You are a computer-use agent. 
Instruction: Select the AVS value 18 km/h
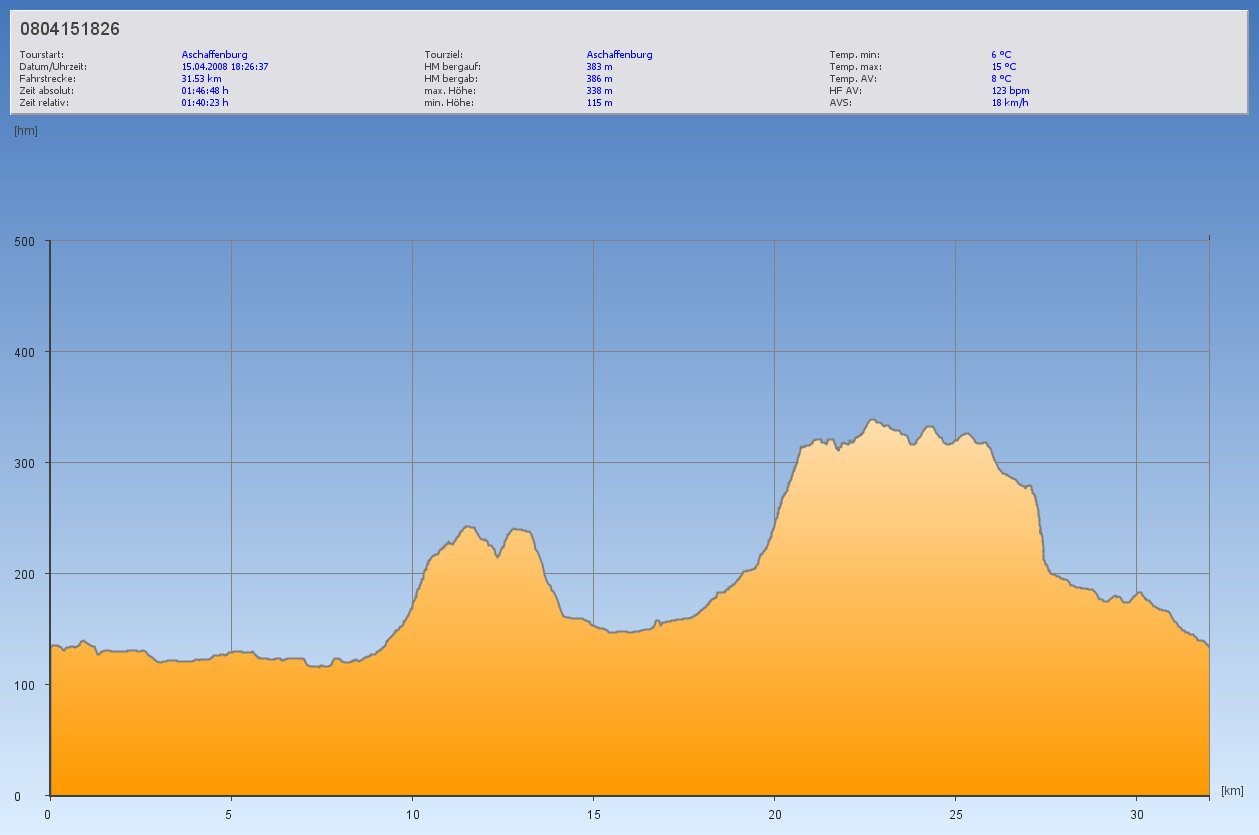[x=1009, y=103]
